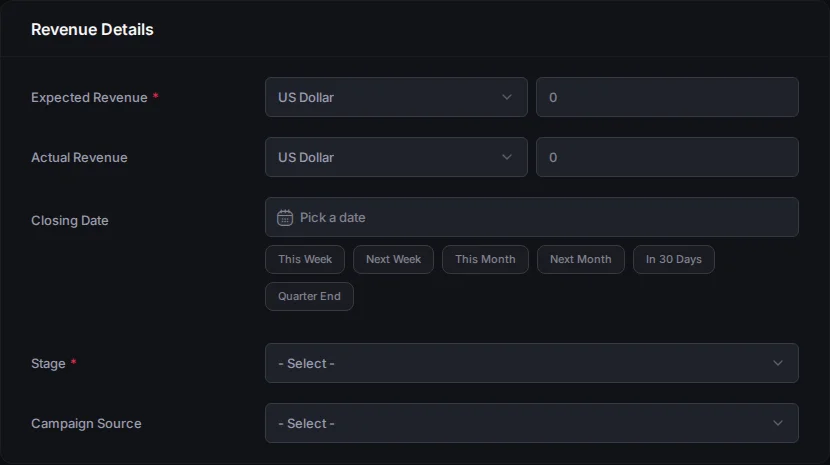The width and height of the screenshot is (830, 465).
Task: Choose the Next Week date shortcut
Action: click(x=393, y=260)
